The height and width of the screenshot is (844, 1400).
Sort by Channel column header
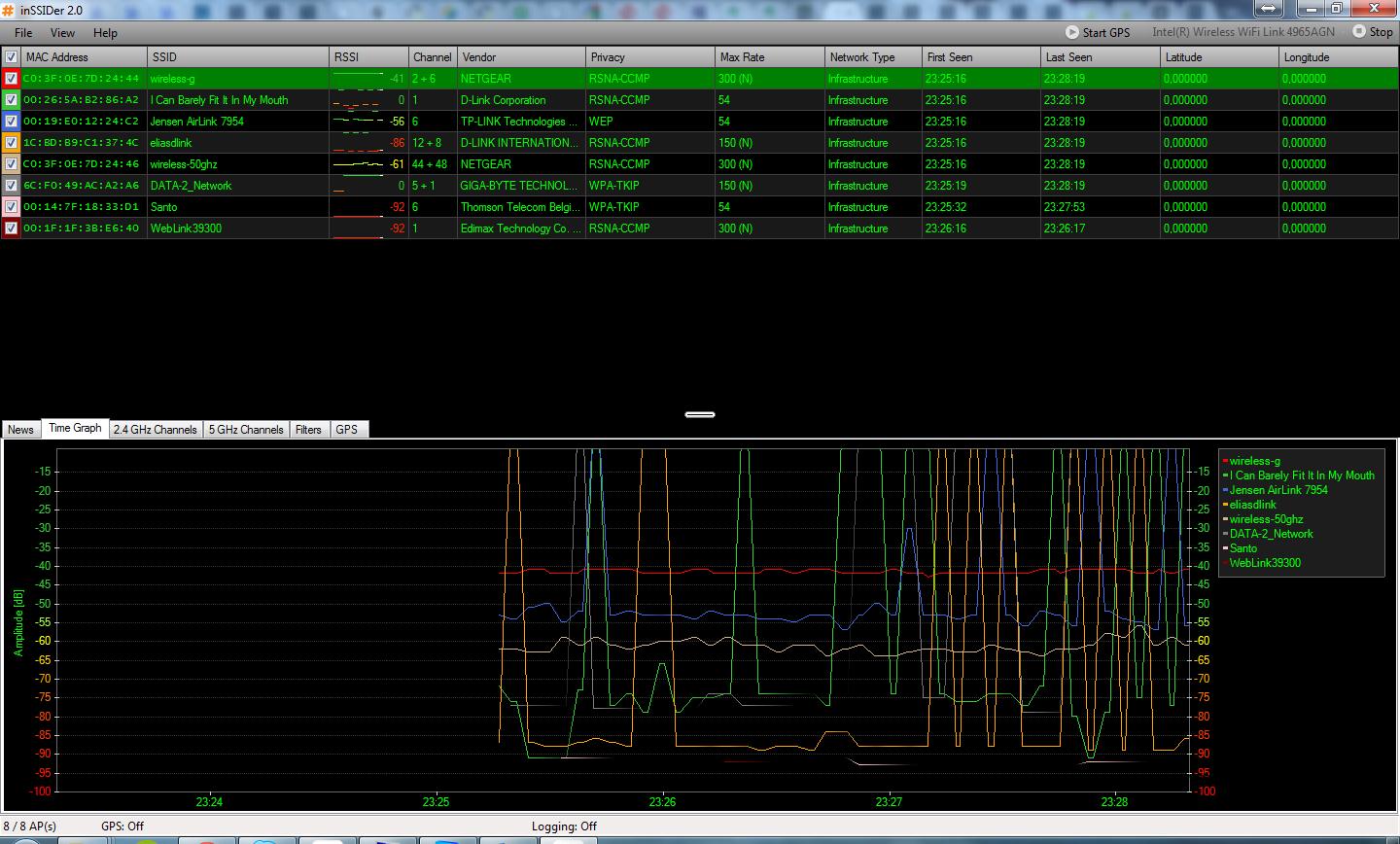(x=432, y=57)
